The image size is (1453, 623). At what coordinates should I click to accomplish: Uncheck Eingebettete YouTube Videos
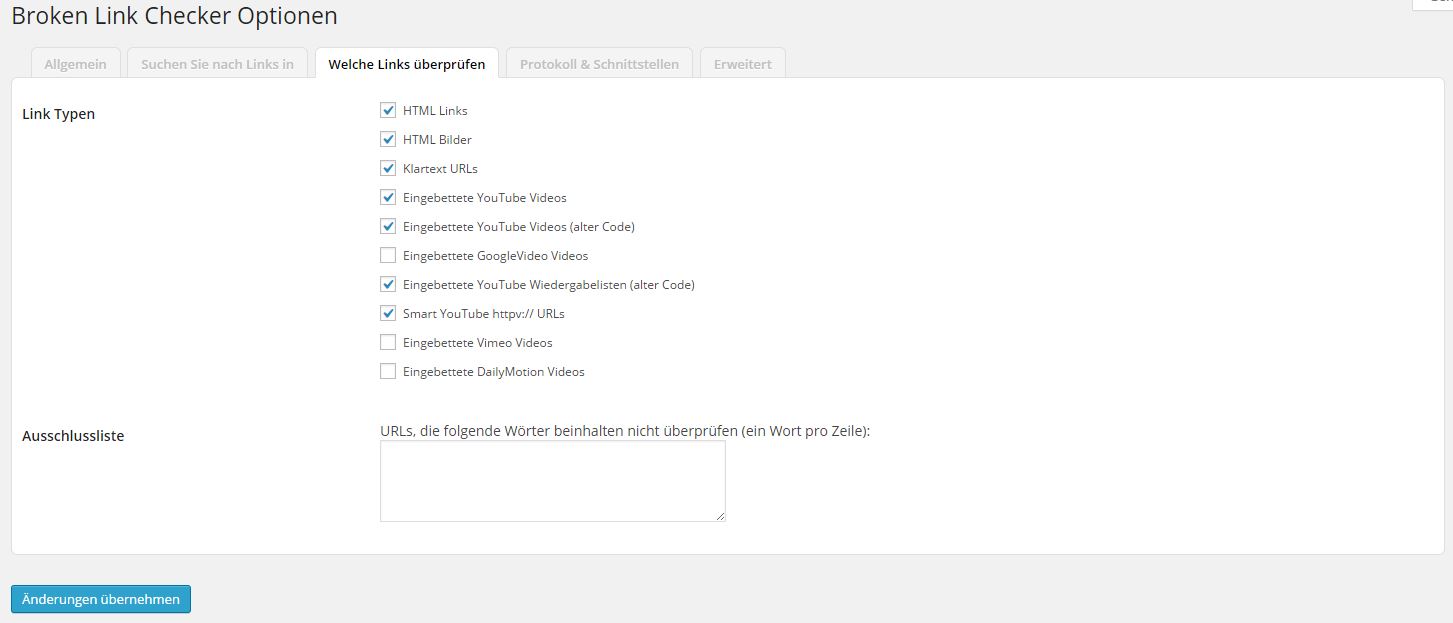pos(388,197)
